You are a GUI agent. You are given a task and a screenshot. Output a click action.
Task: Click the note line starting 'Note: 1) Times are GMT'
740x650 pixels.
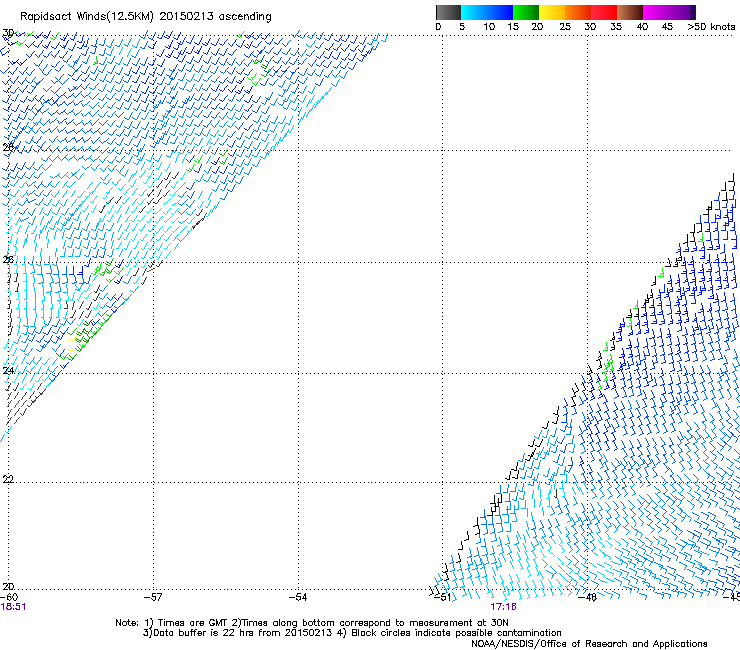(311, 623)
